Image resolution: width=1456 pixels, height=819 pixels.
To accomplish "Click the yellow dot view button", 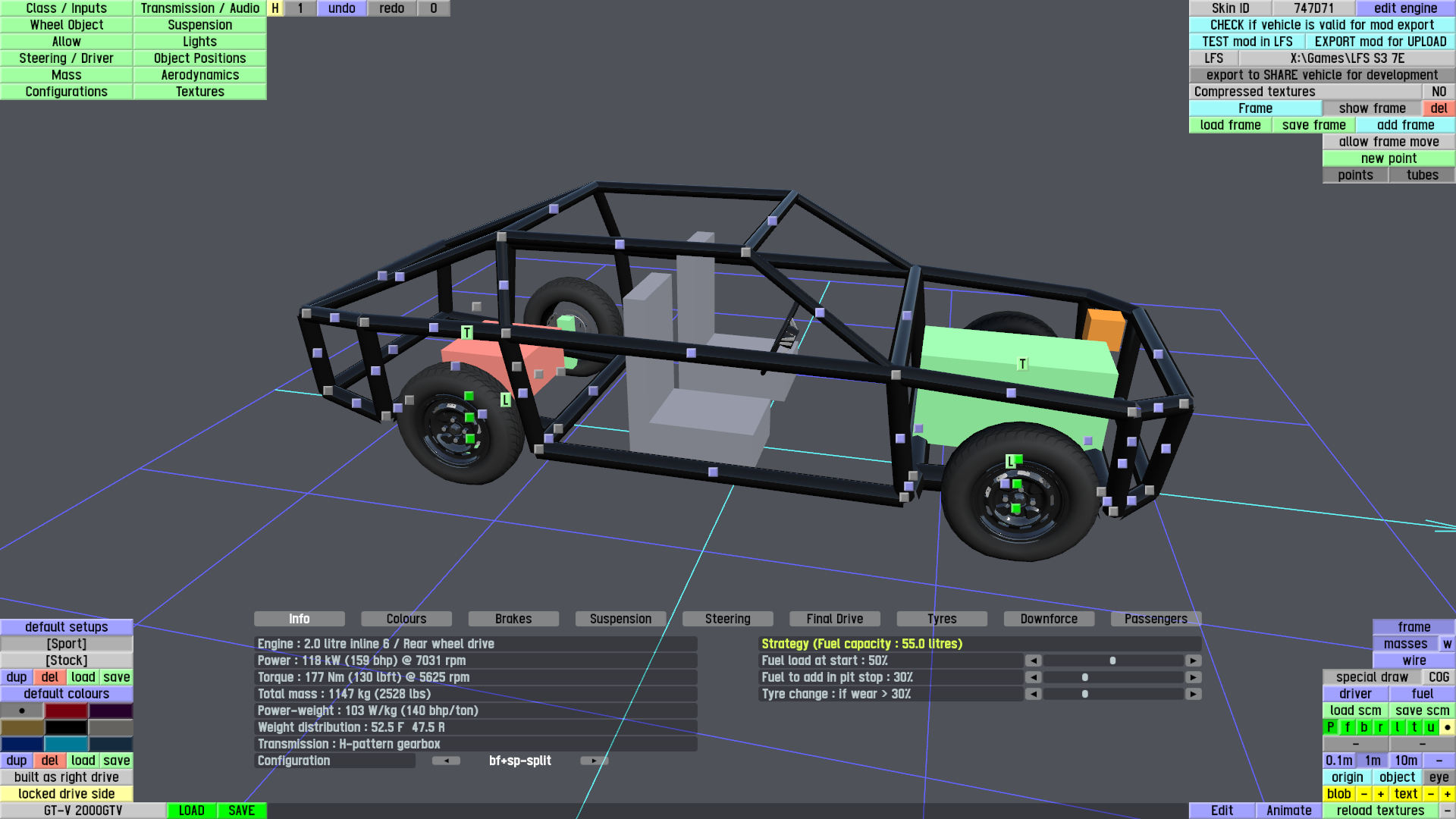I will pos(1447,727).
